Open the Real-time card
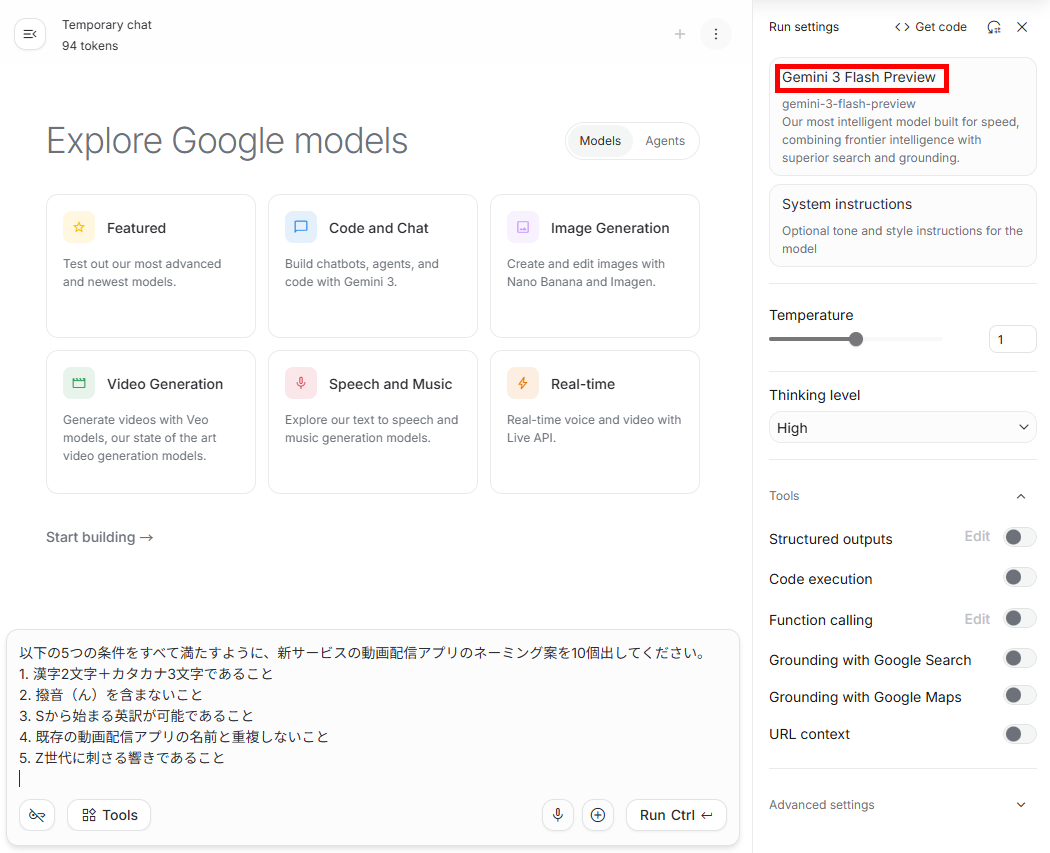The height and width of the screenshot is (853, 1050). (x=595, y=422)
